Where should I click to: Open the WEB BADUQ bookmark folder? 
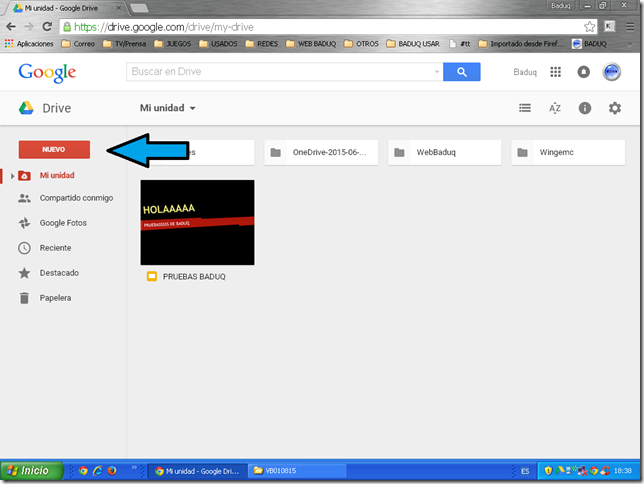311,44
